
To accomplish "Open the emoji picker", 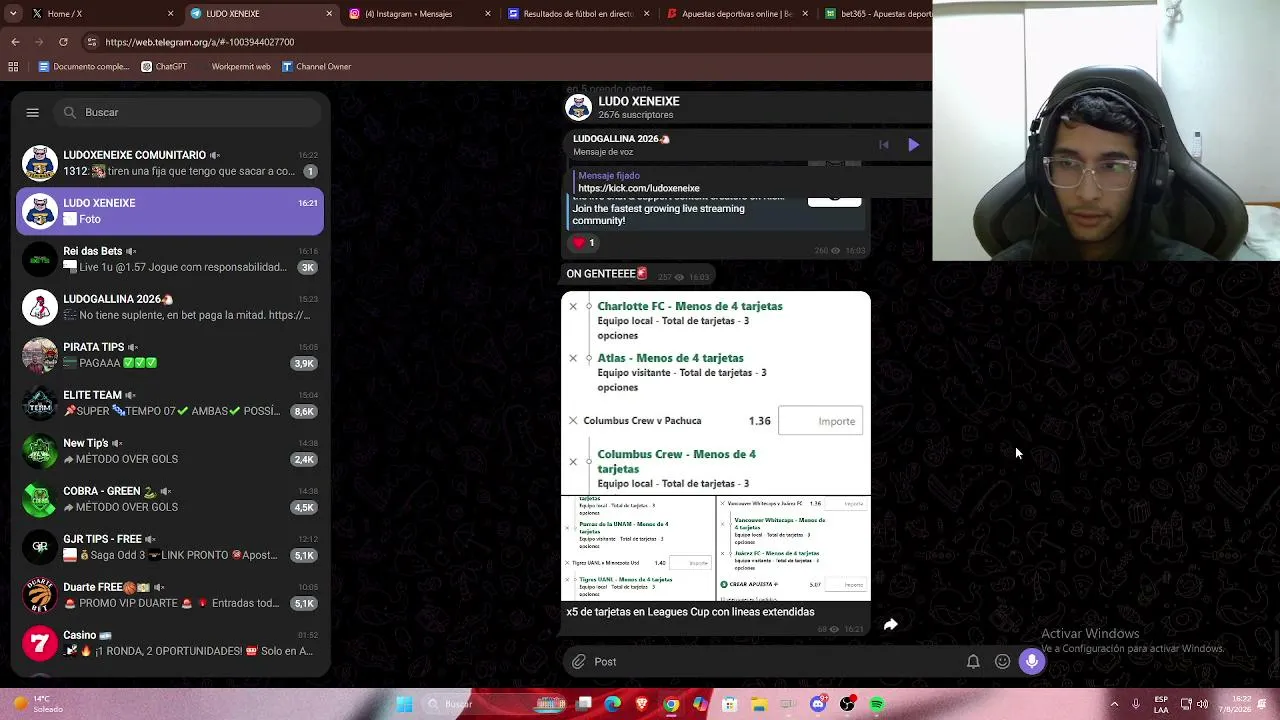I will 1002,662.
